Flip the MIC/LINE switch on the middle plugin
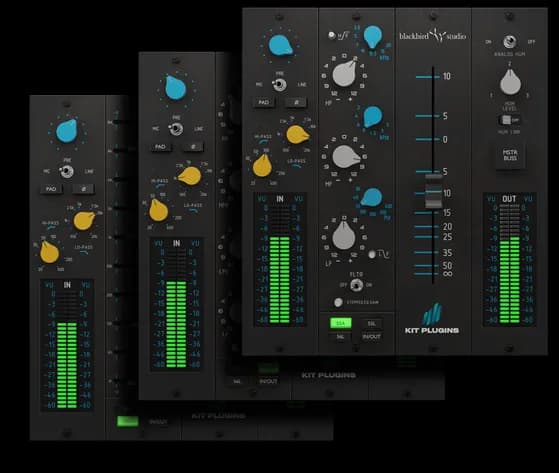The width and height of the screenshot is (559, 473). coord(176,129)
